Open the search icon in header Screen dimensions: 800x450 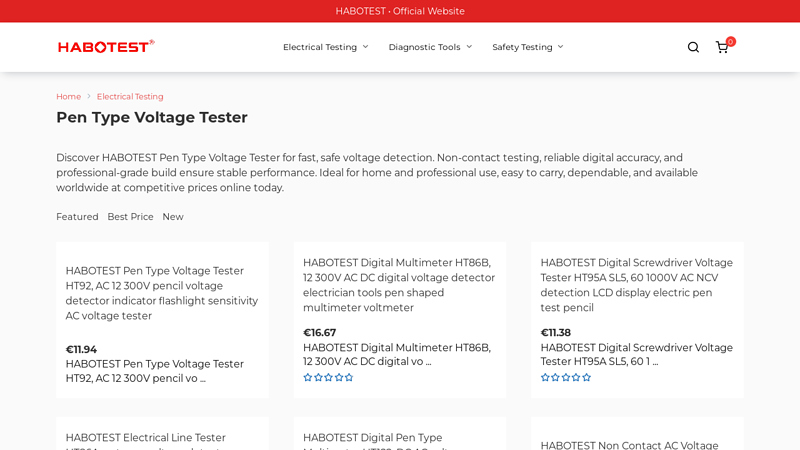(x=693, y=47)
